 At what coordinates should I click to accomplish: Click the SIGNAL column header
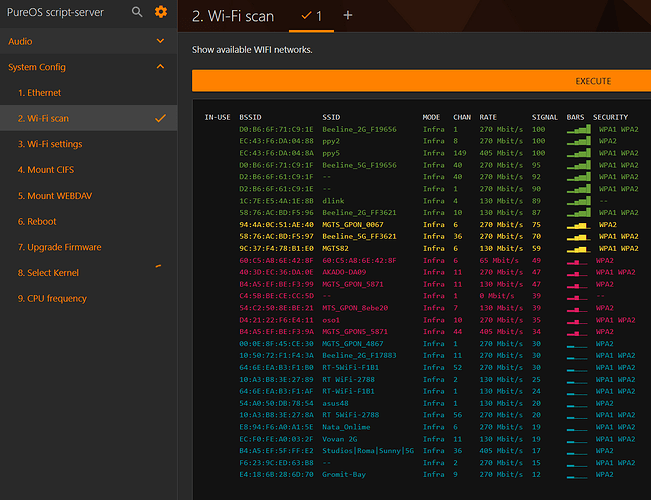point(545,118)
